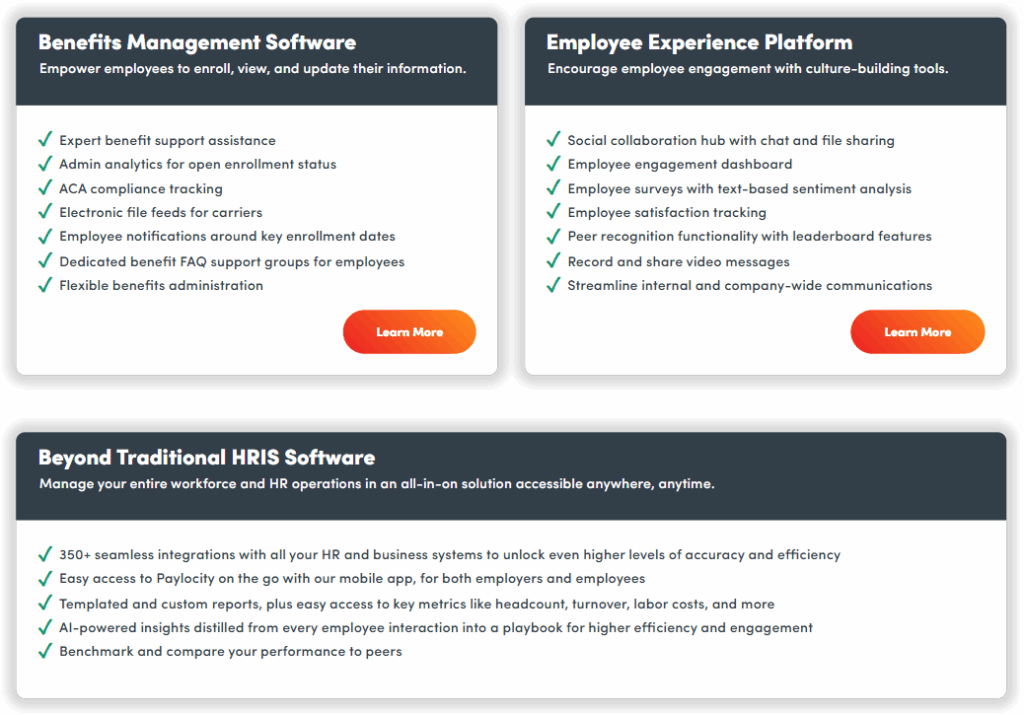Image resolution: width=1024 pixels, height=715 pixels.
Task: Select the Benefits Management Software heading
Action: 197,42
